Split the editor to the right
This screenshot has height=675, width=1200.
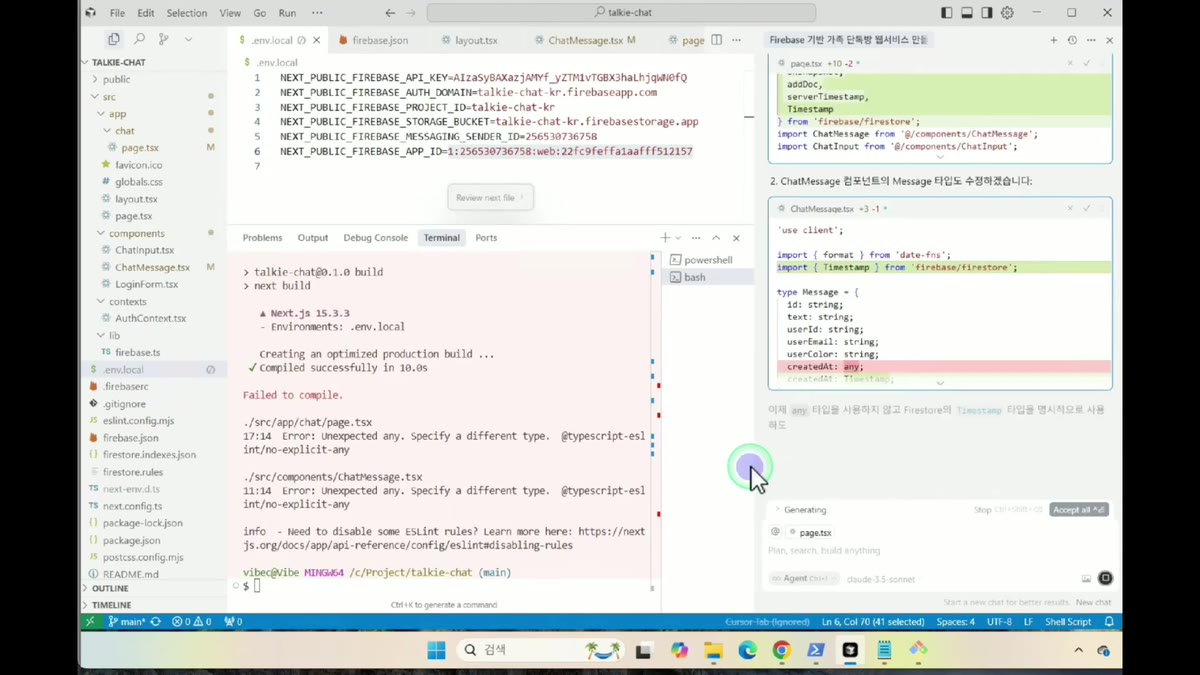(716, 40)
